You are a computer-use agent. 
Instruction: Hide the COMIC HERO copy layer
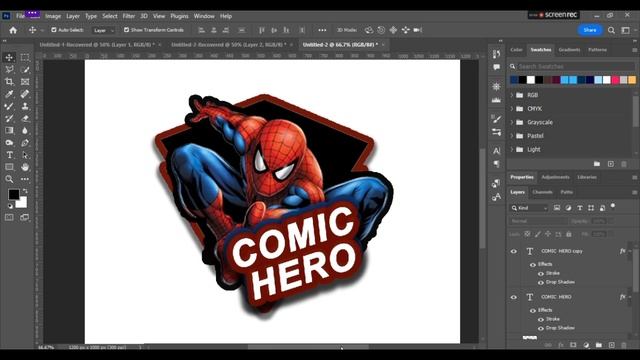(514, 251)
